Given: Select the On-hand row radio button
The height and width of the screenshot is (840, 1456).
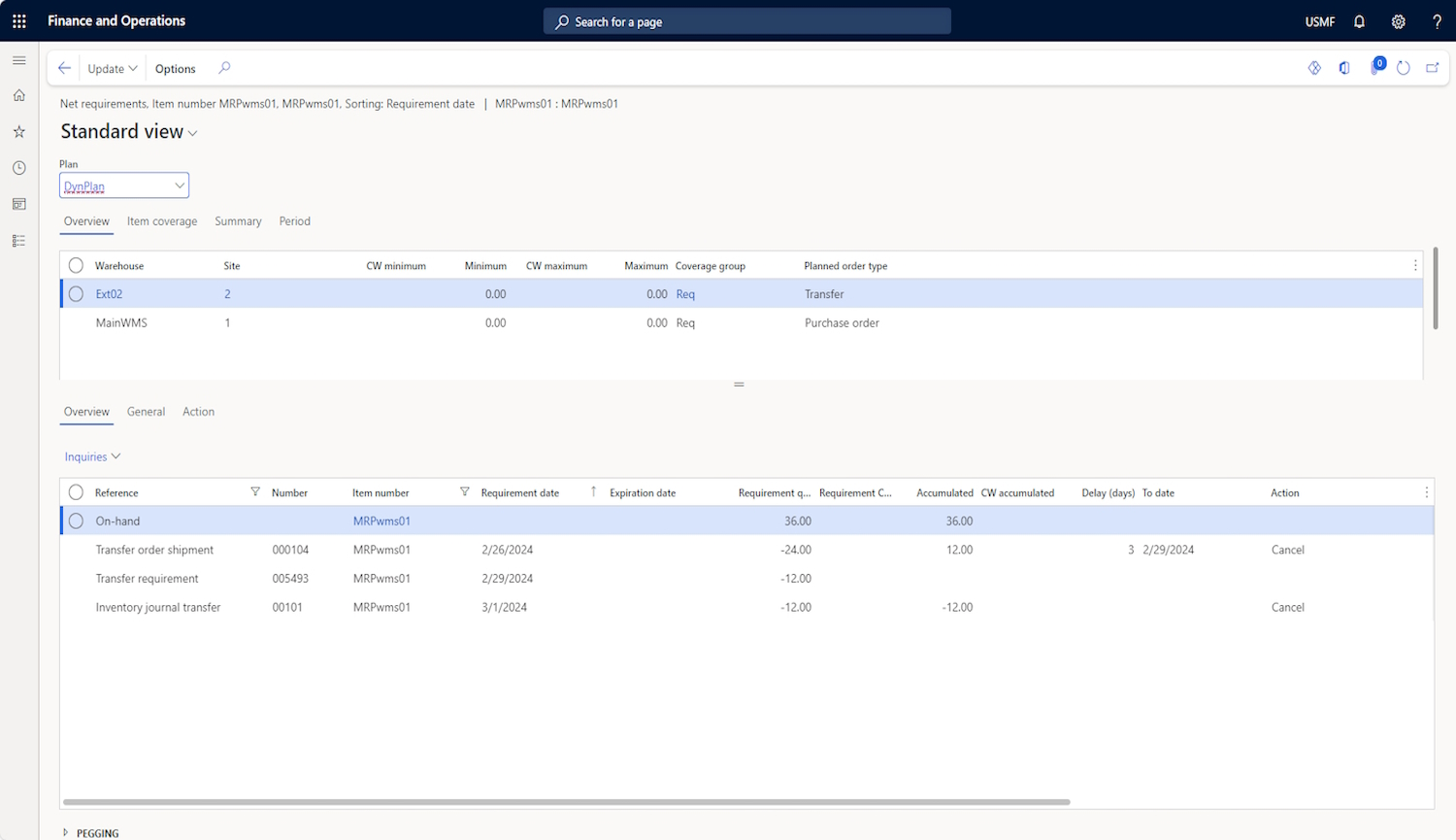Looking at the screenshot, I should pos(76,521).
